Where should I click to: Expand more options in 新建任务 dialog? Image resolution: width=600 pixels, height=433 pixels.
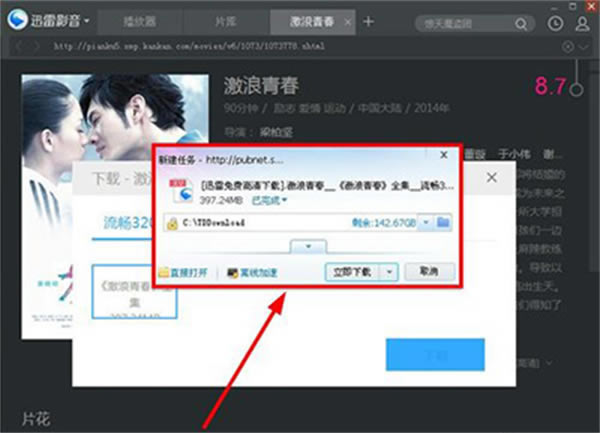click(x=308, y=247)
